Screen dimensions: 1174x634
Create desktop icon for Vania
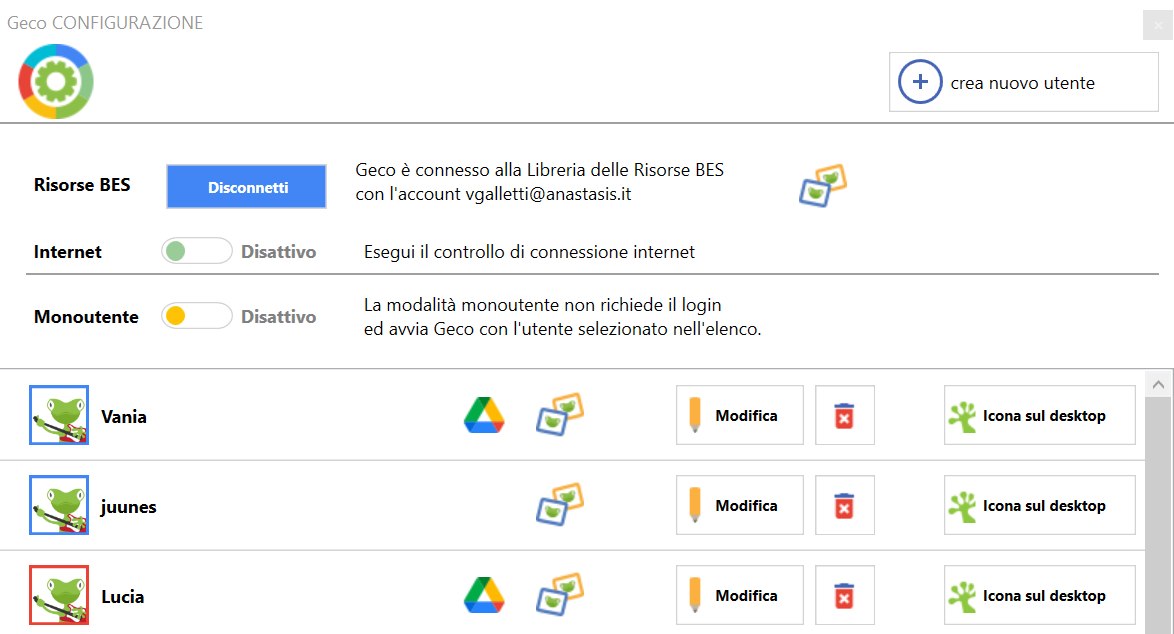[1039, 415]
